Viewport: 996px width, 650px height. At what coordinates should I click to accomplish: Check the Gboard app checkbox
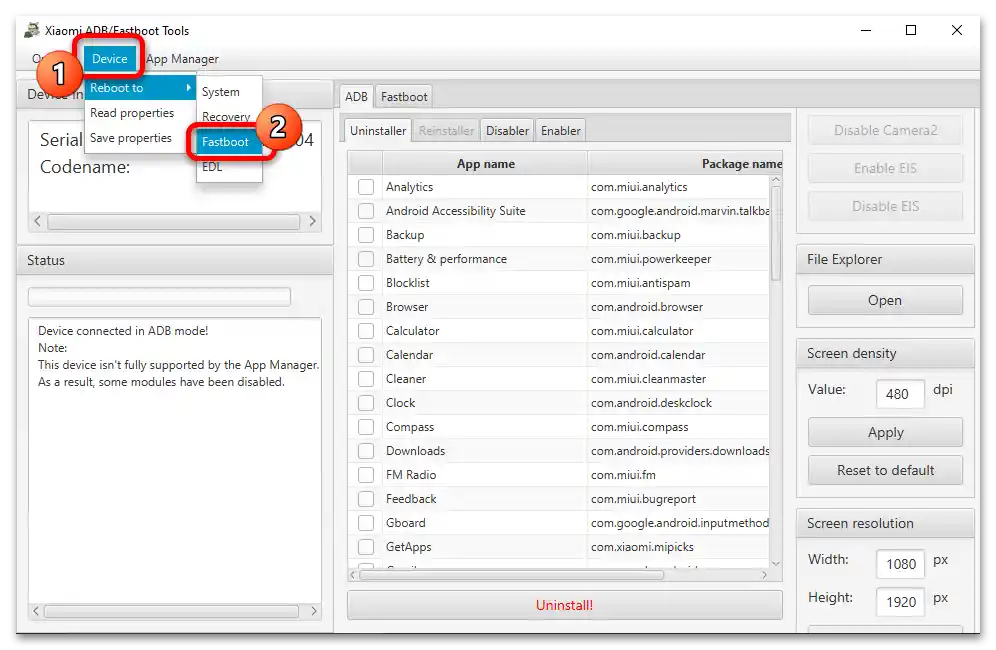click(366, 523)
